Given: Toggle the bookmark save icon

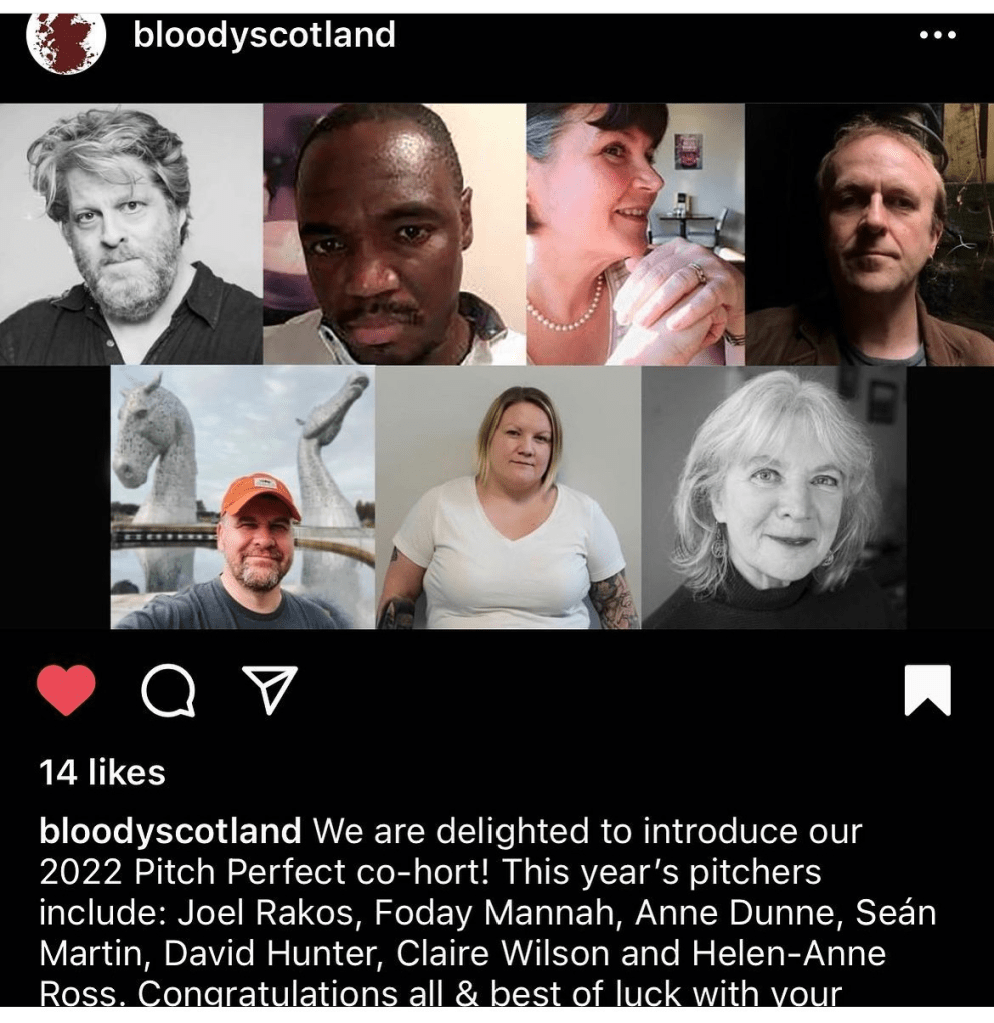Looking at the screenshot, I should click(927, 690).
